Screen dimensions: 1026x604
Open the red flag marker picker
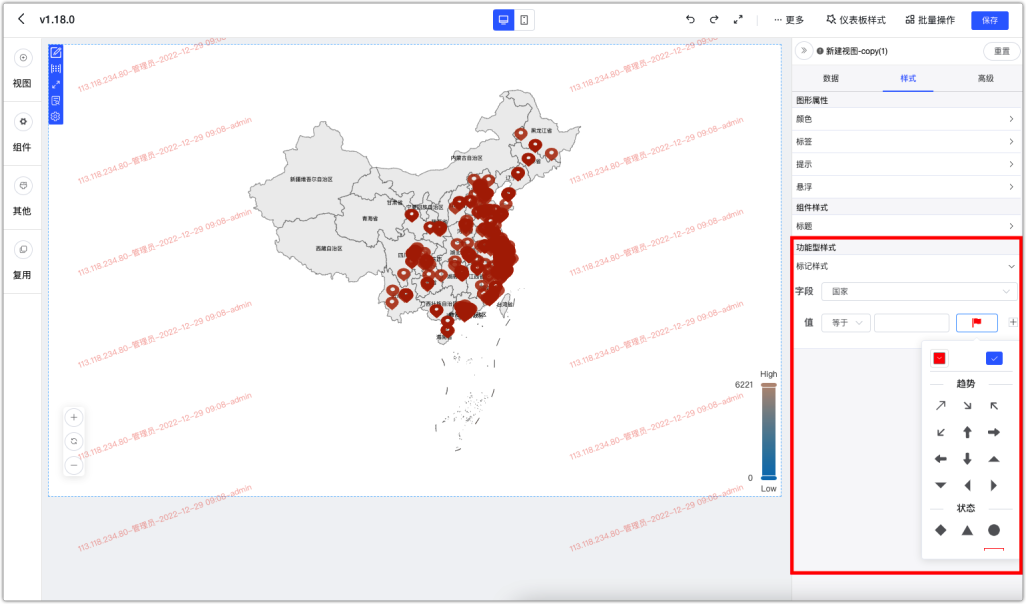976,323
